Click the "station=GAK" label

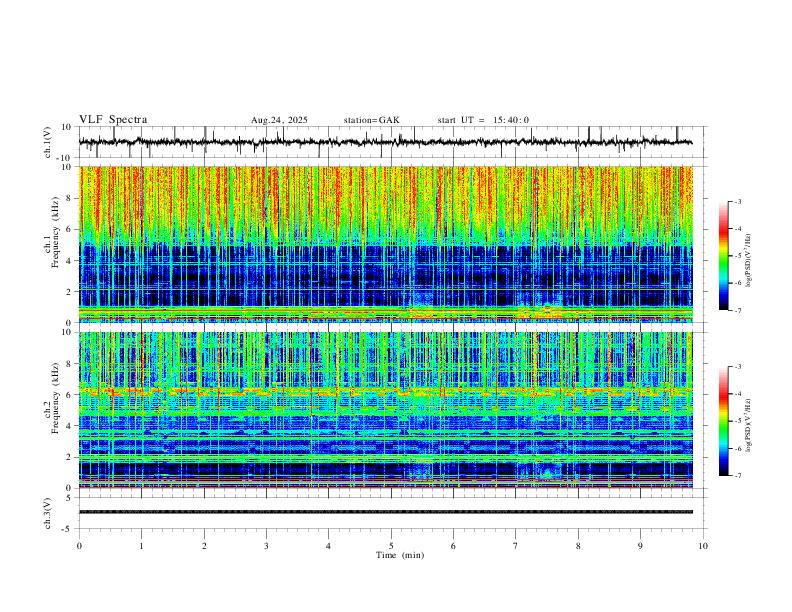click(371, 120)
